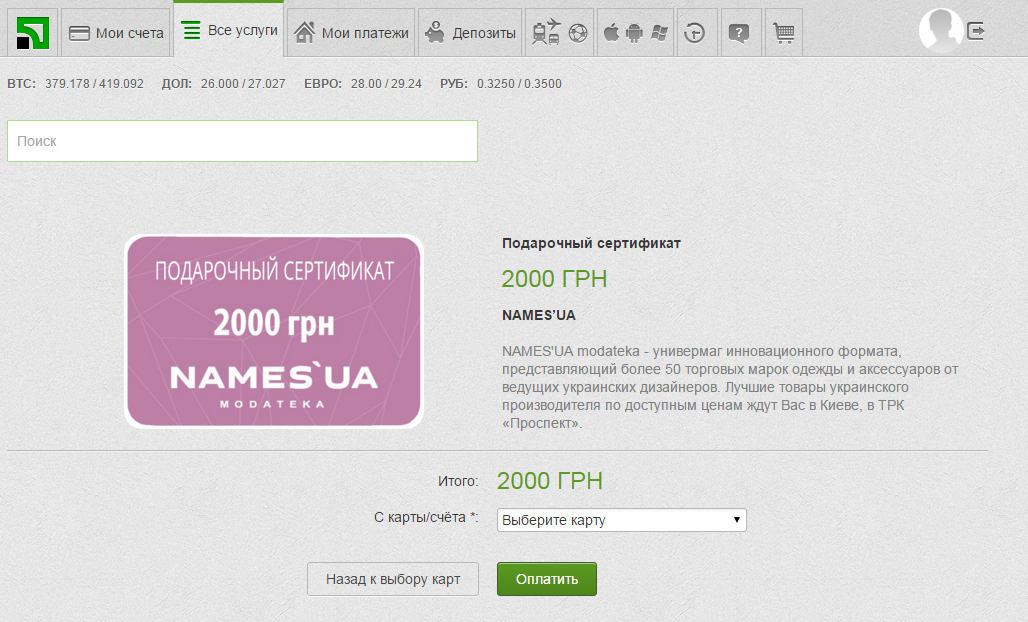1028x622 pixels.
Task: Switch to the Все услуги tab
Action: 229,31
